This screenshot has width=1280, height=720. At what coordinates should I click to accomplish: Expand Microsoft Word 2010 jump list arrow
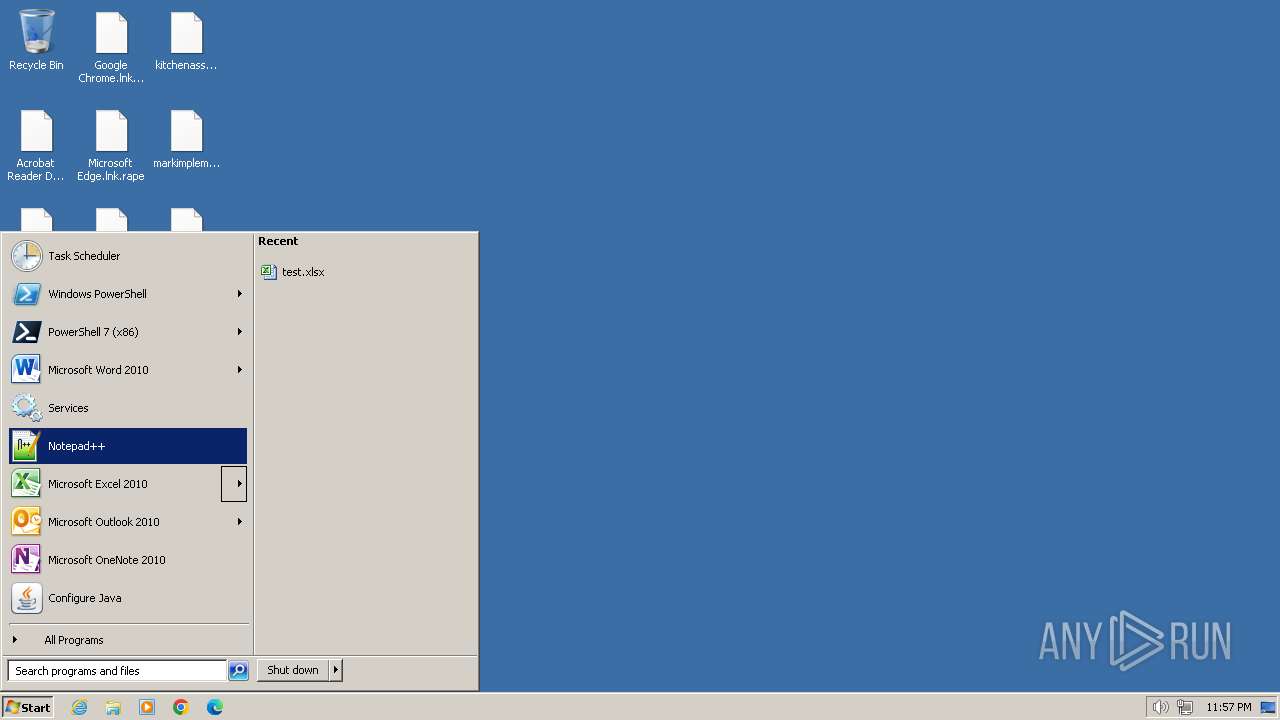coord(239,370)
